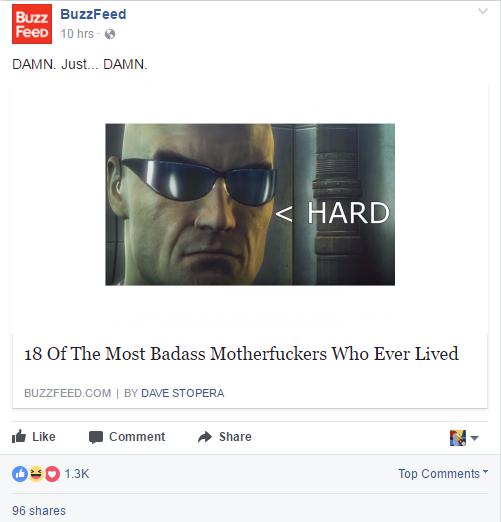Expand the Top Comments sorting dropdown
Screen dimensions: 501x522
click(x=443, y=474)
